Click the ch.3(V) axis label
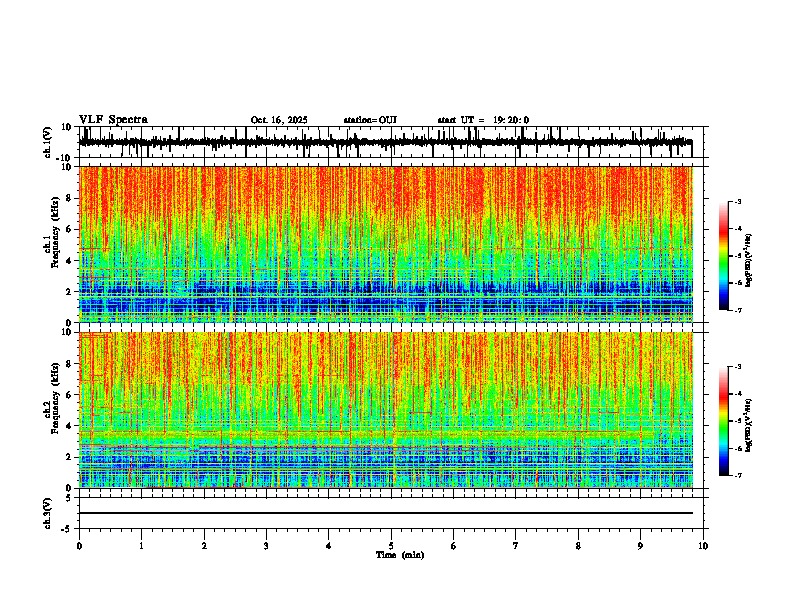Image resolution: width=792 pixels, height=612 pixels. click(x=48, y=513)
